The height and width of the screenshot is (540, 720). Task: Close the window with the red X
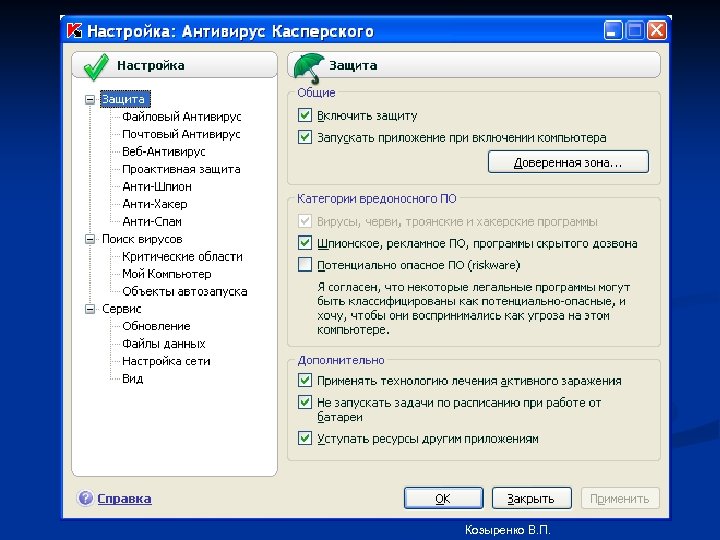[x=657, y=30]
